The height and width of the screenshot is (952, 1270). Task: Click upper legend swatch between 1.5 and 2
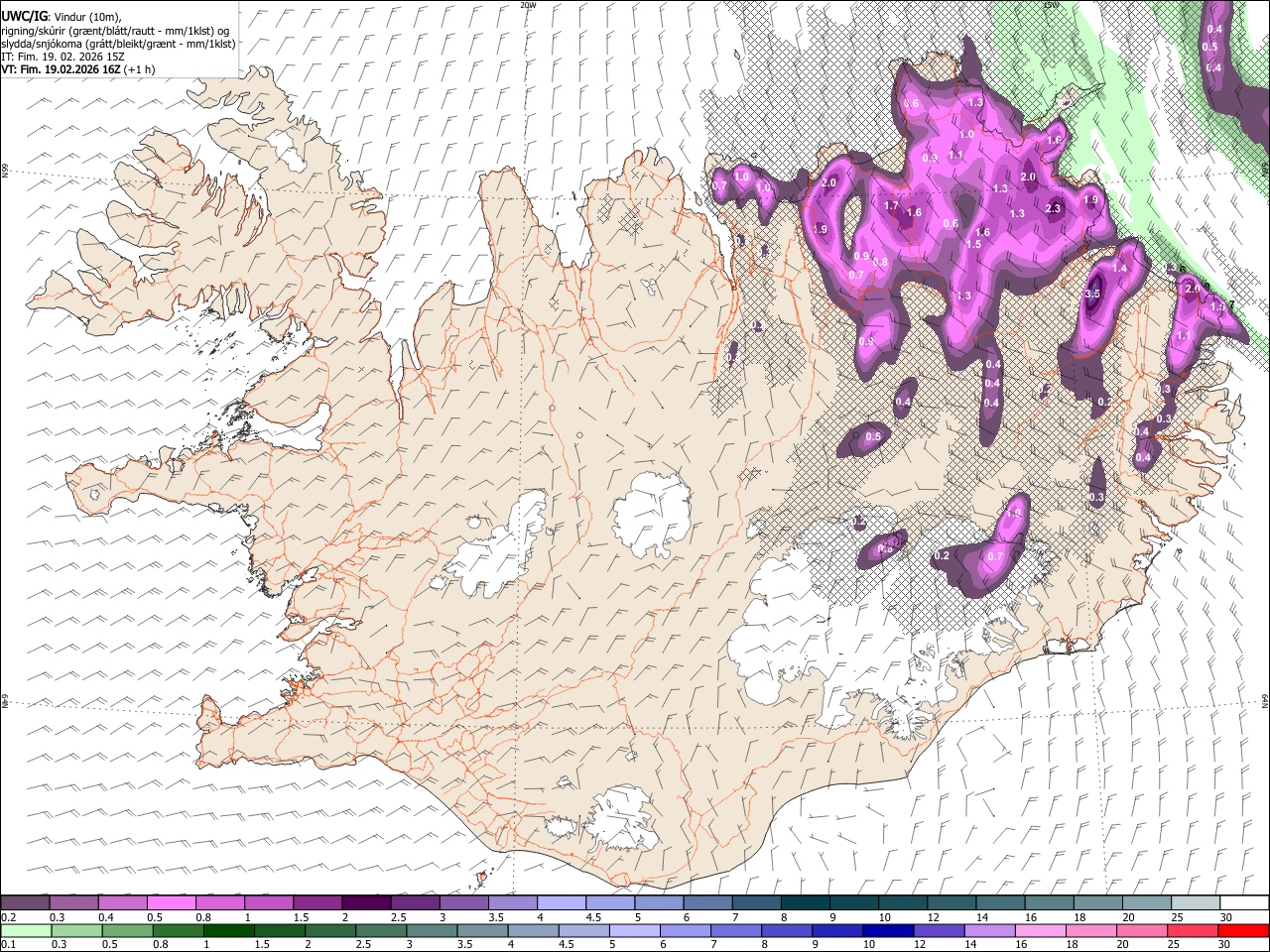click(317, 903)
